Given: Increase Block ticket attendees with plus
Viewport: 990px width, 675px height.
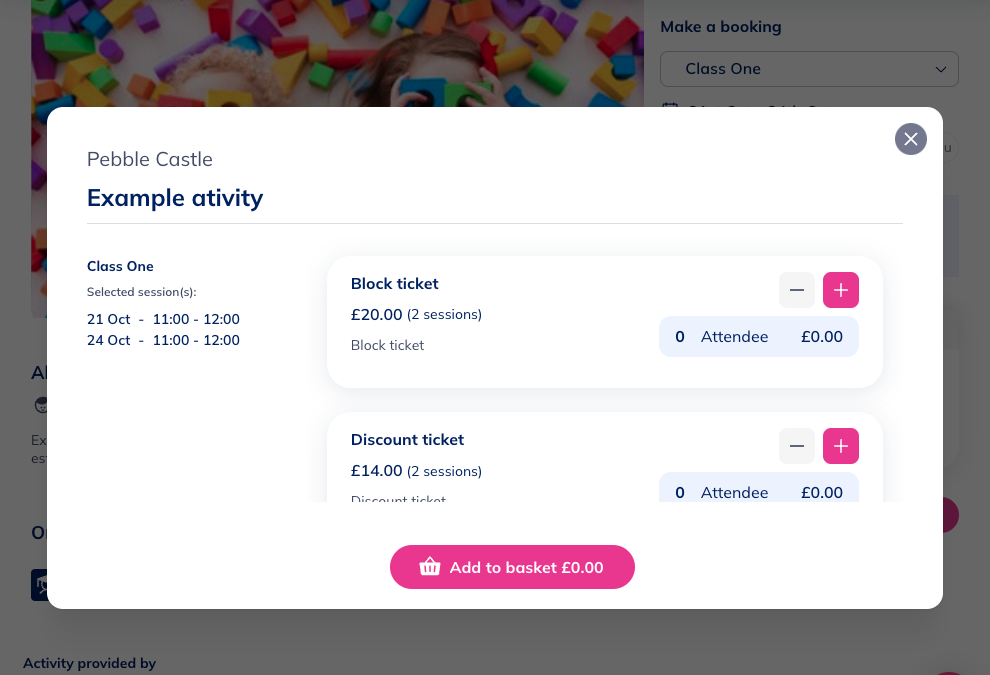Looking at the screenshot, I should click(840, 290).
